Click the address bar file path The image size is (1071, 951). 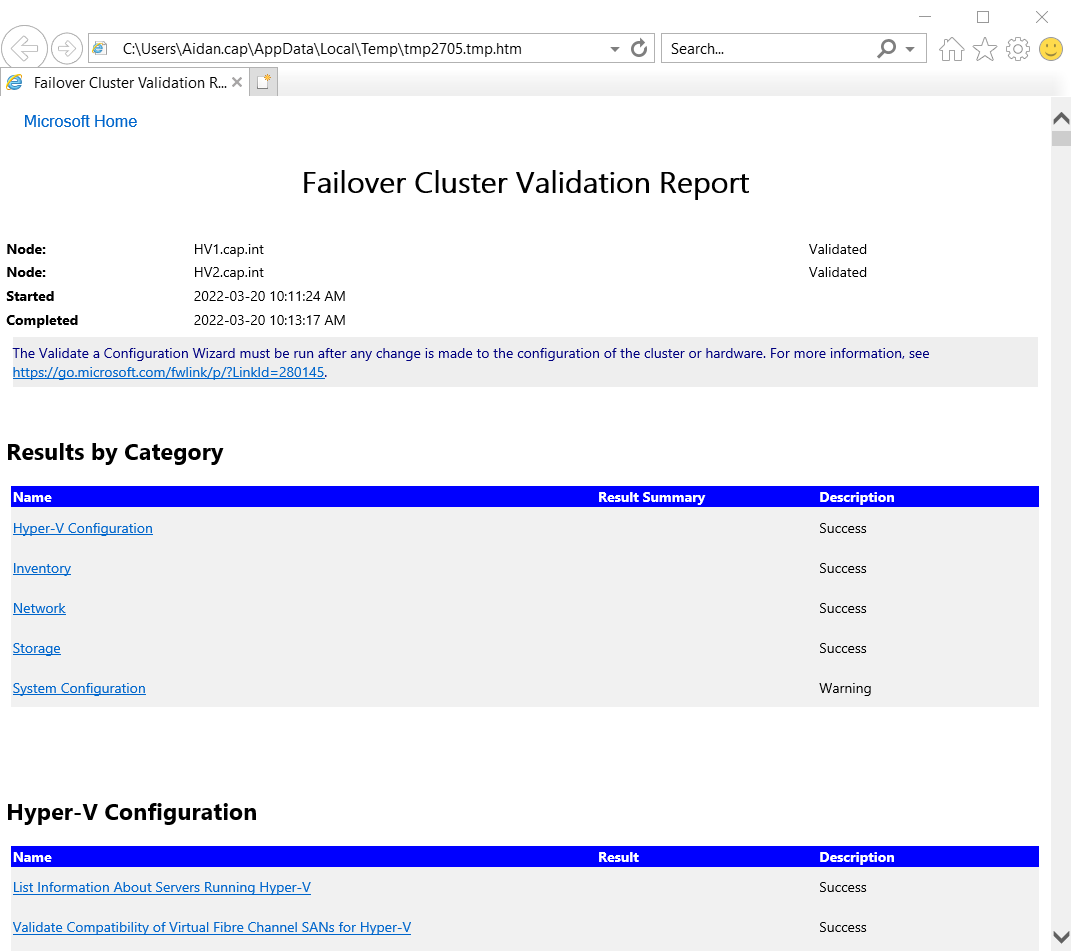(x=322, y=49)
